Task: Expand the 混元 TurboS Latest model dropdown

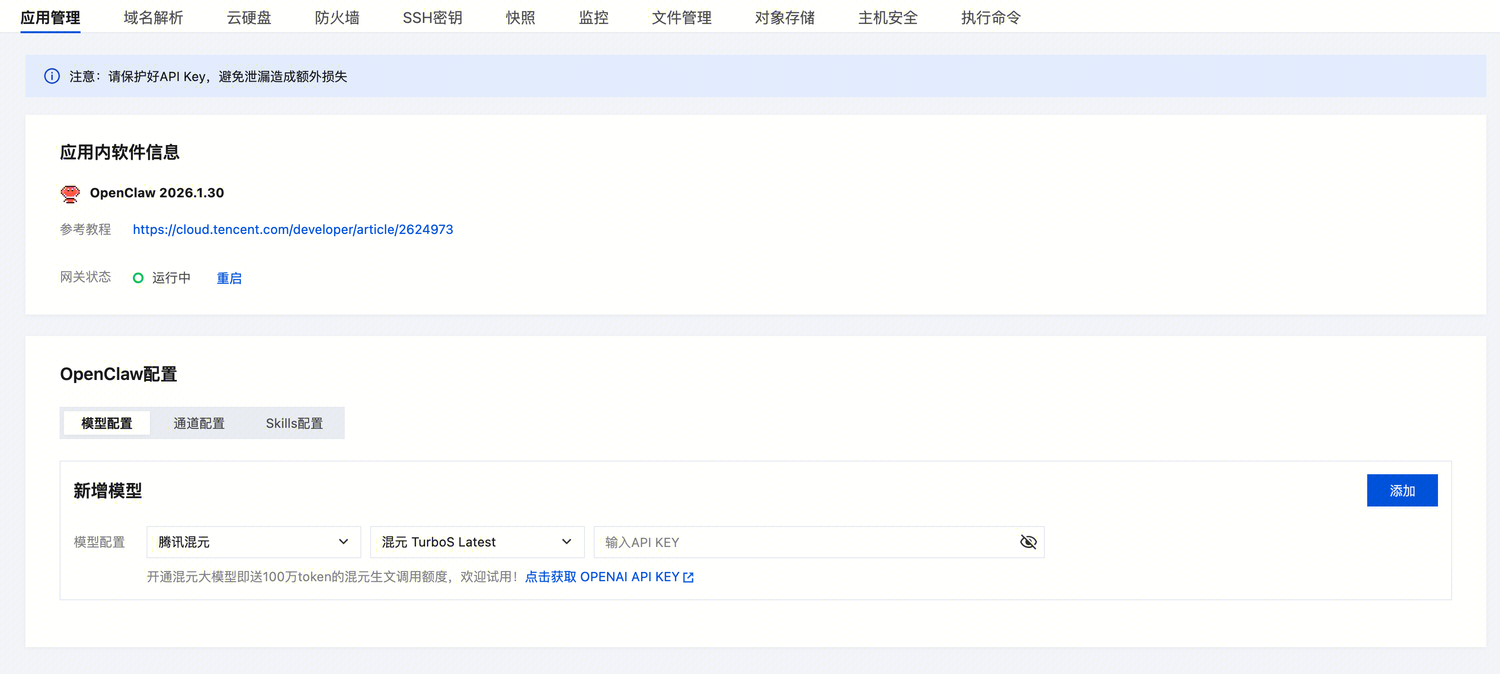Action: coord(477,542)
